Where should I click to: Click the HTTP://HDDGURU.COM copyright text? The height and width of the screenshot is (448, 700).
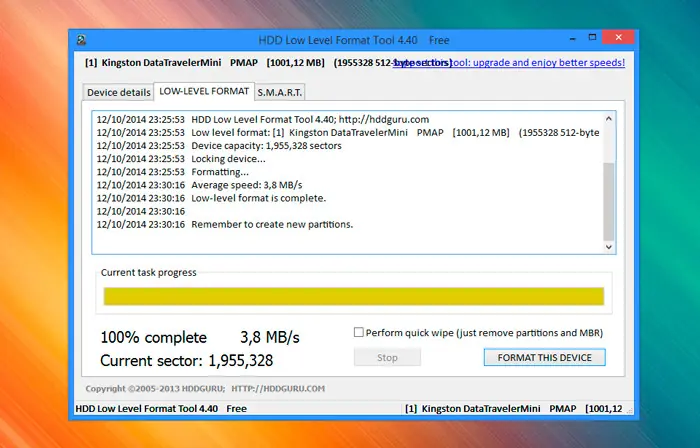pos(278,389)
